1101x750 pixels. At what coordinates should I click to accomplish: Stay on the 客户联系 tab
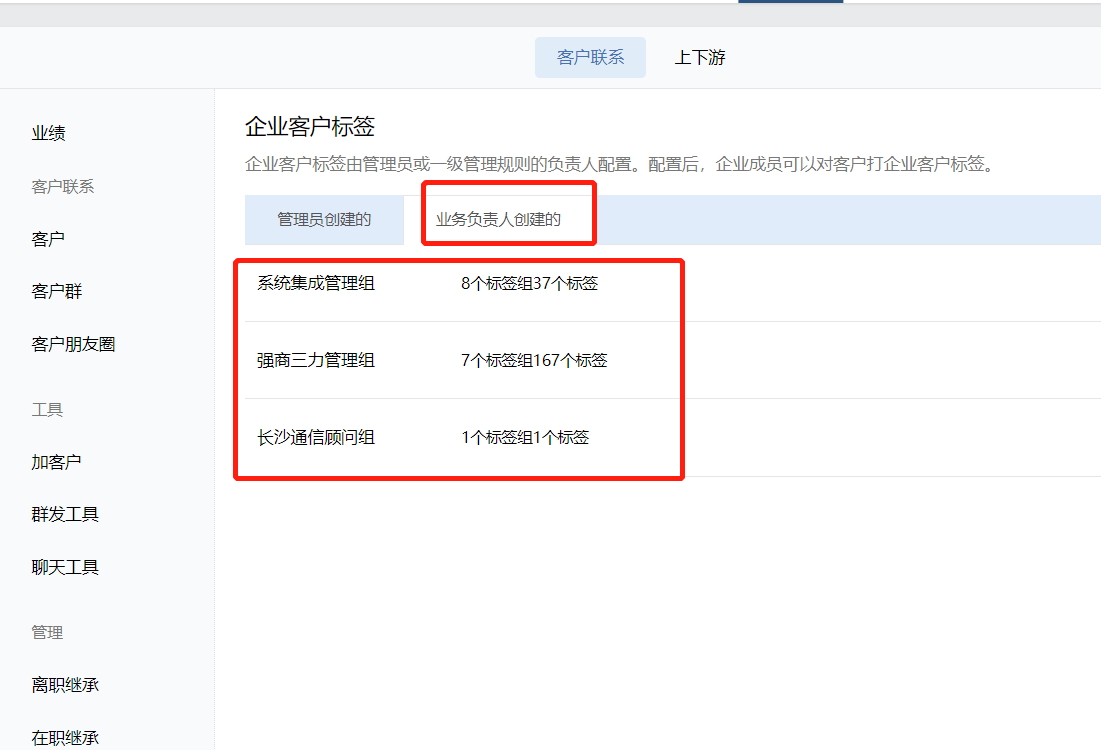click(590, 57)
